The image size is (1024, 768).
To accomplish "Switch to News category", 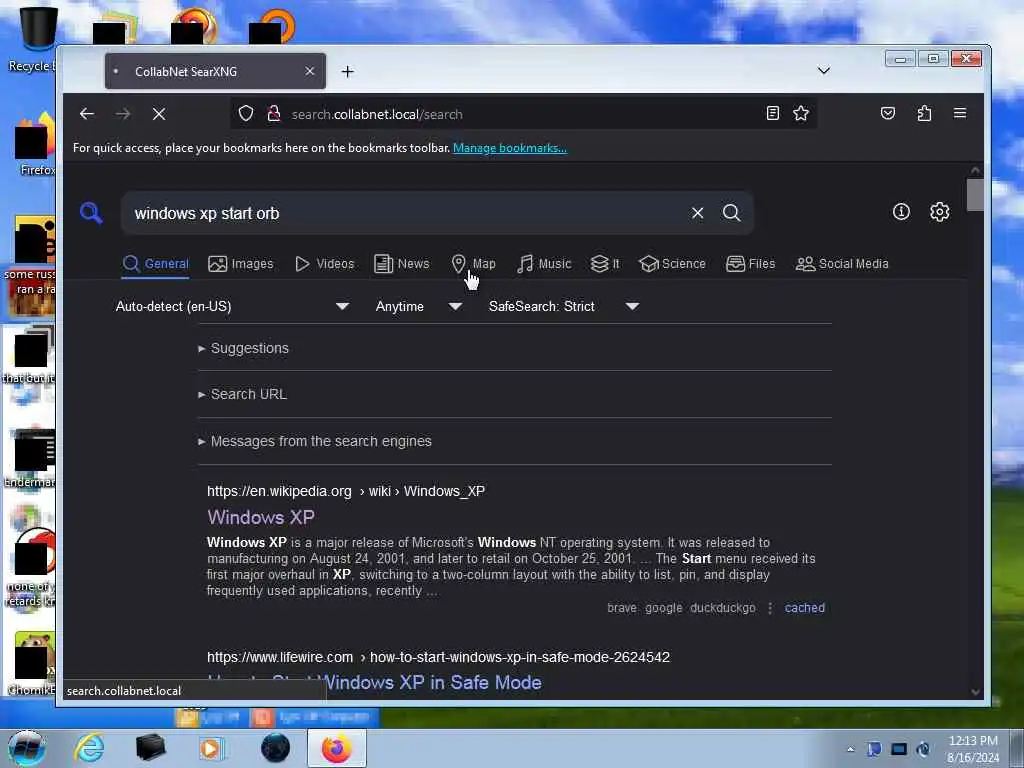I will (402, 264).
